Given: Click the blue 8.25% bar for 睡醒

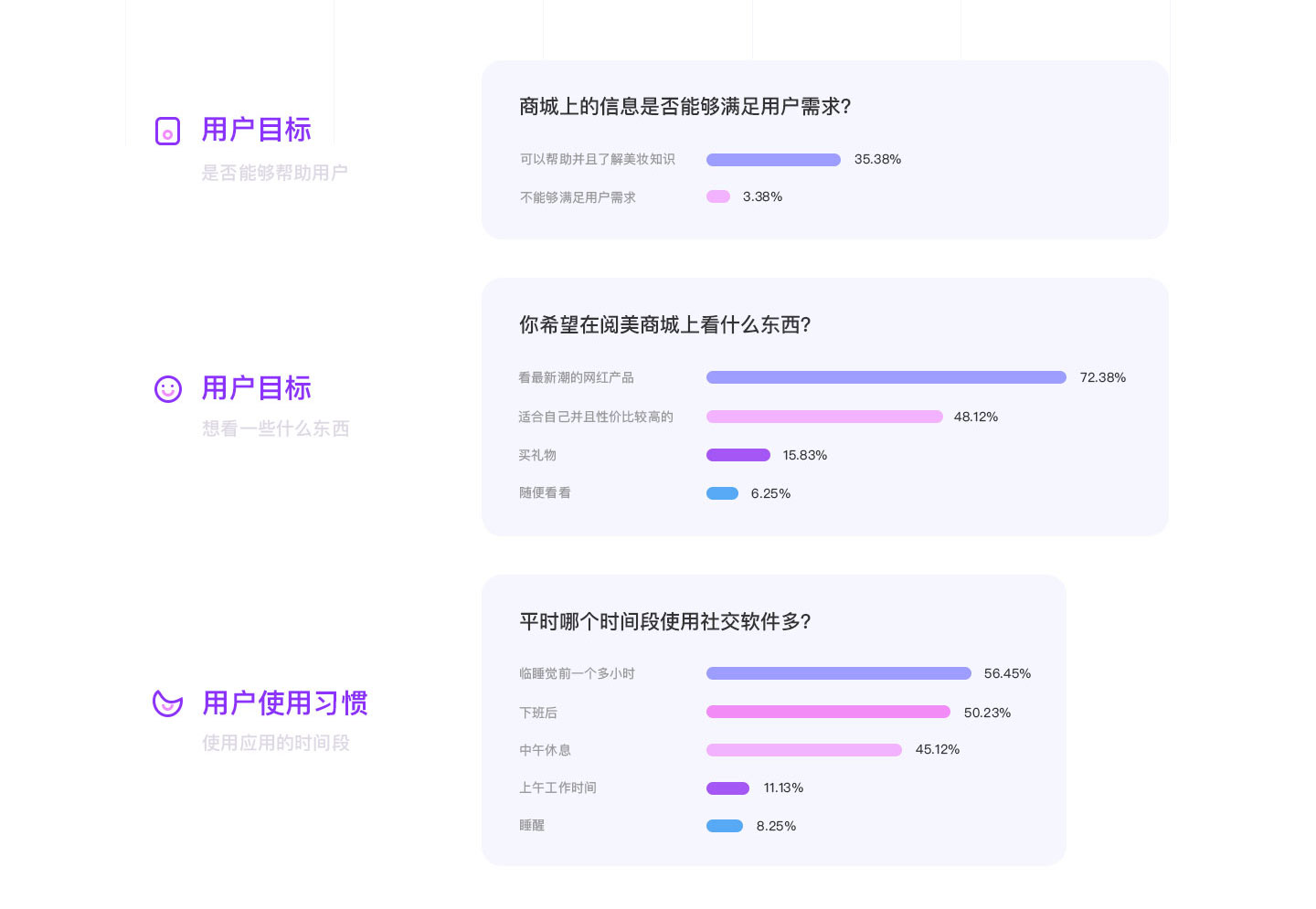Looking at the screenshot, I should [725, 826].
